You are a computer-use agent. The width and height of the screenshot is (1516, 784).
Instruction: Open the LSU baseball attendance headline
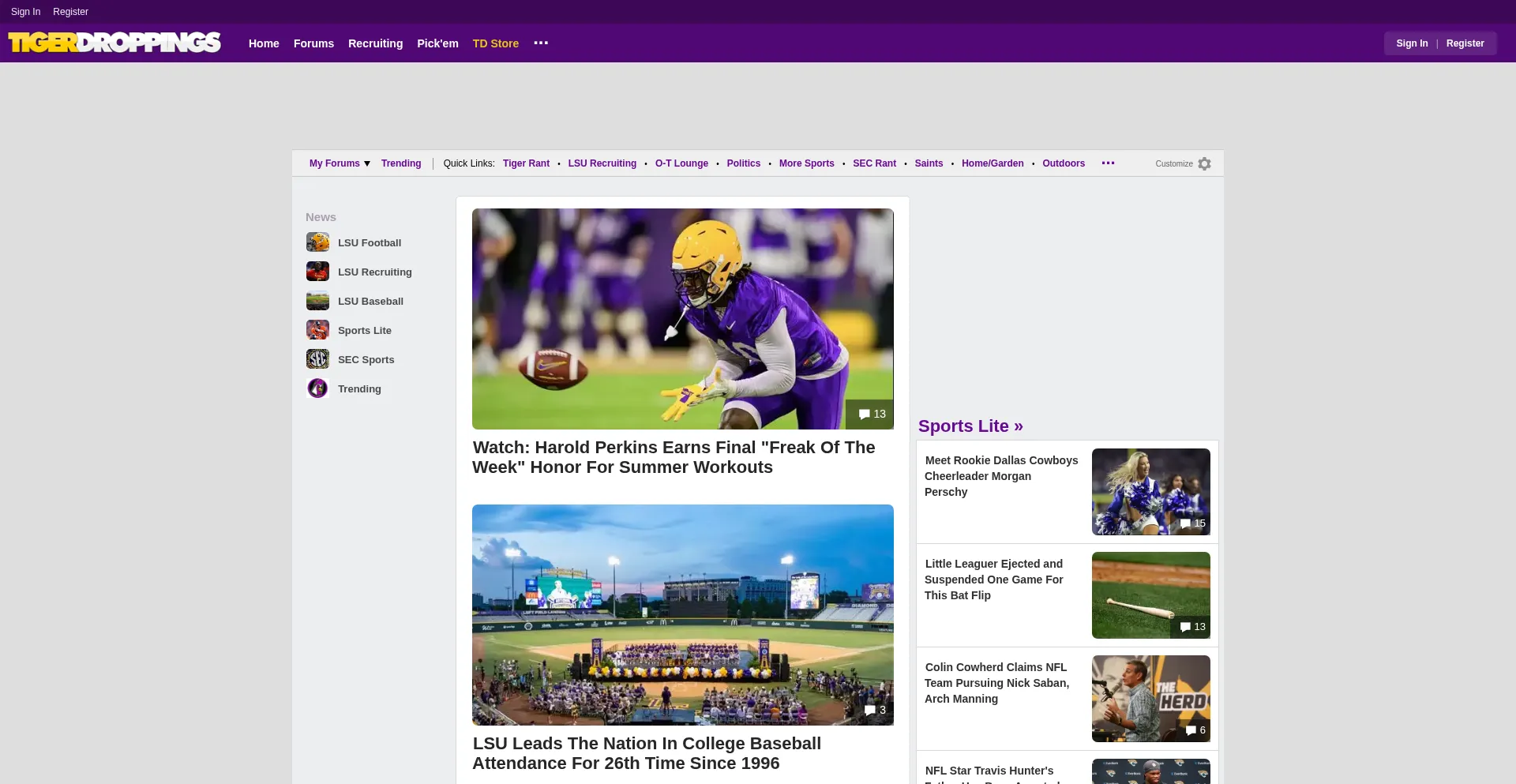pyautogui.click(x=647, y=753)
